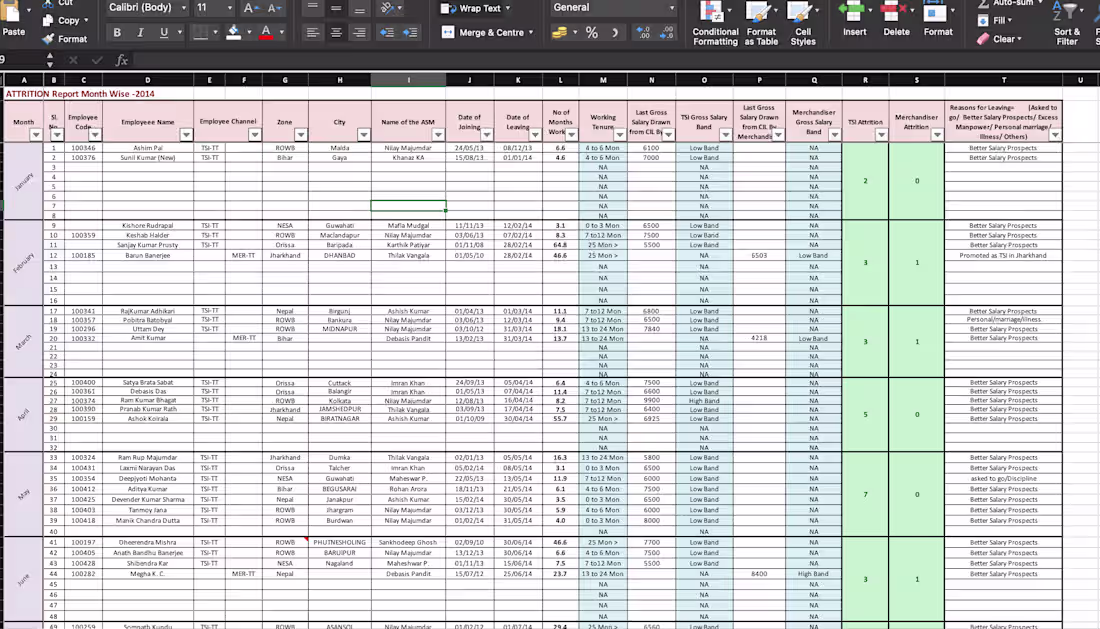The width and height of the screenshot is (1100, 629).
Task: Open the Date of Leaving filter dropdown
Action: 535,135
